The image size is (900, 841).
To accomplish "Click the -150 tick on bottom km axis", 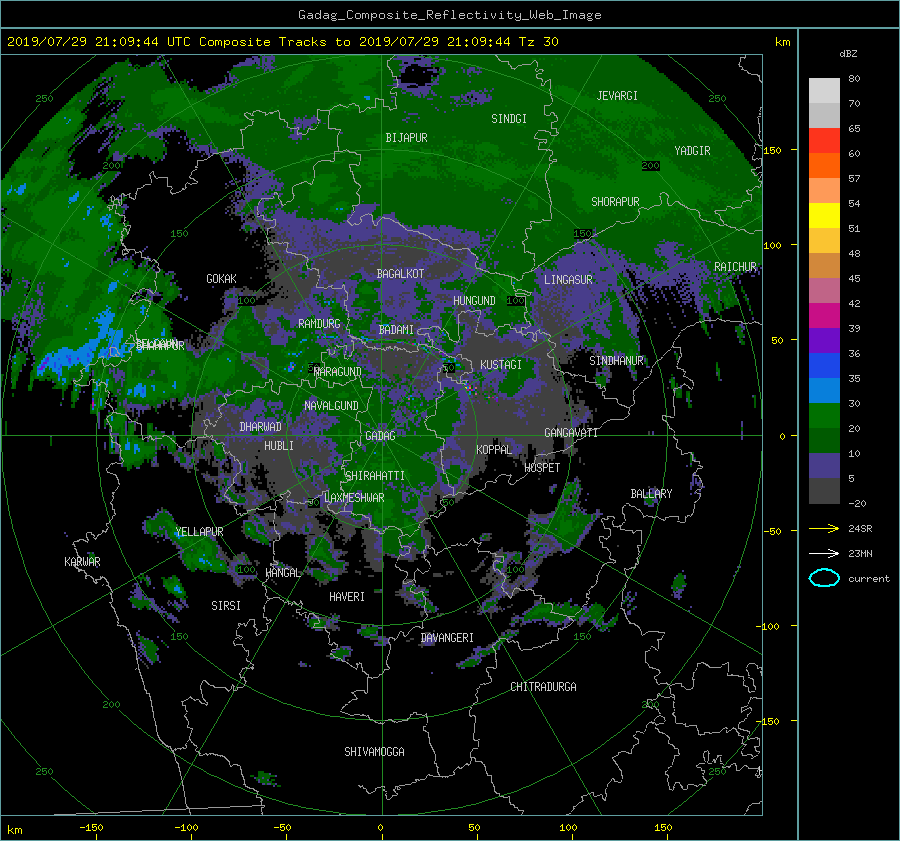I will pyautogui.click(x=91, y=827).
